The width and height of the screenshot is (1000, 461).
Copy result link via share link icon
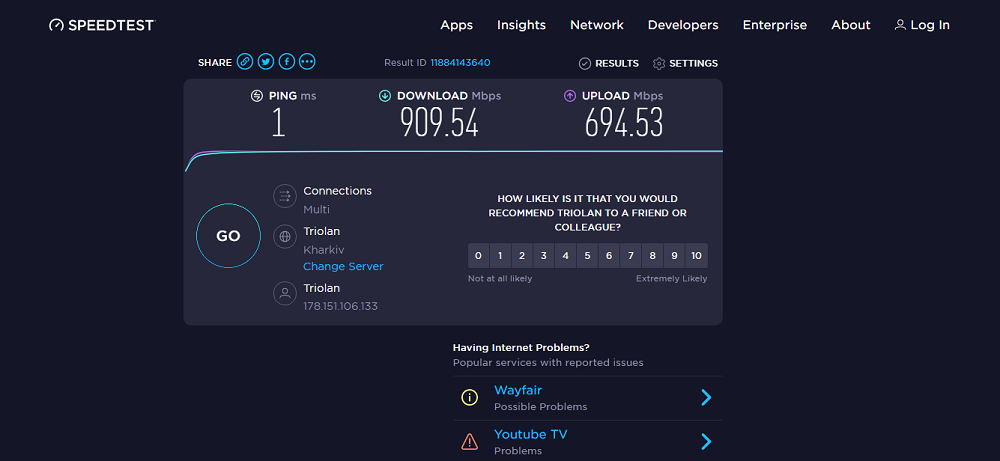point(245,62)
